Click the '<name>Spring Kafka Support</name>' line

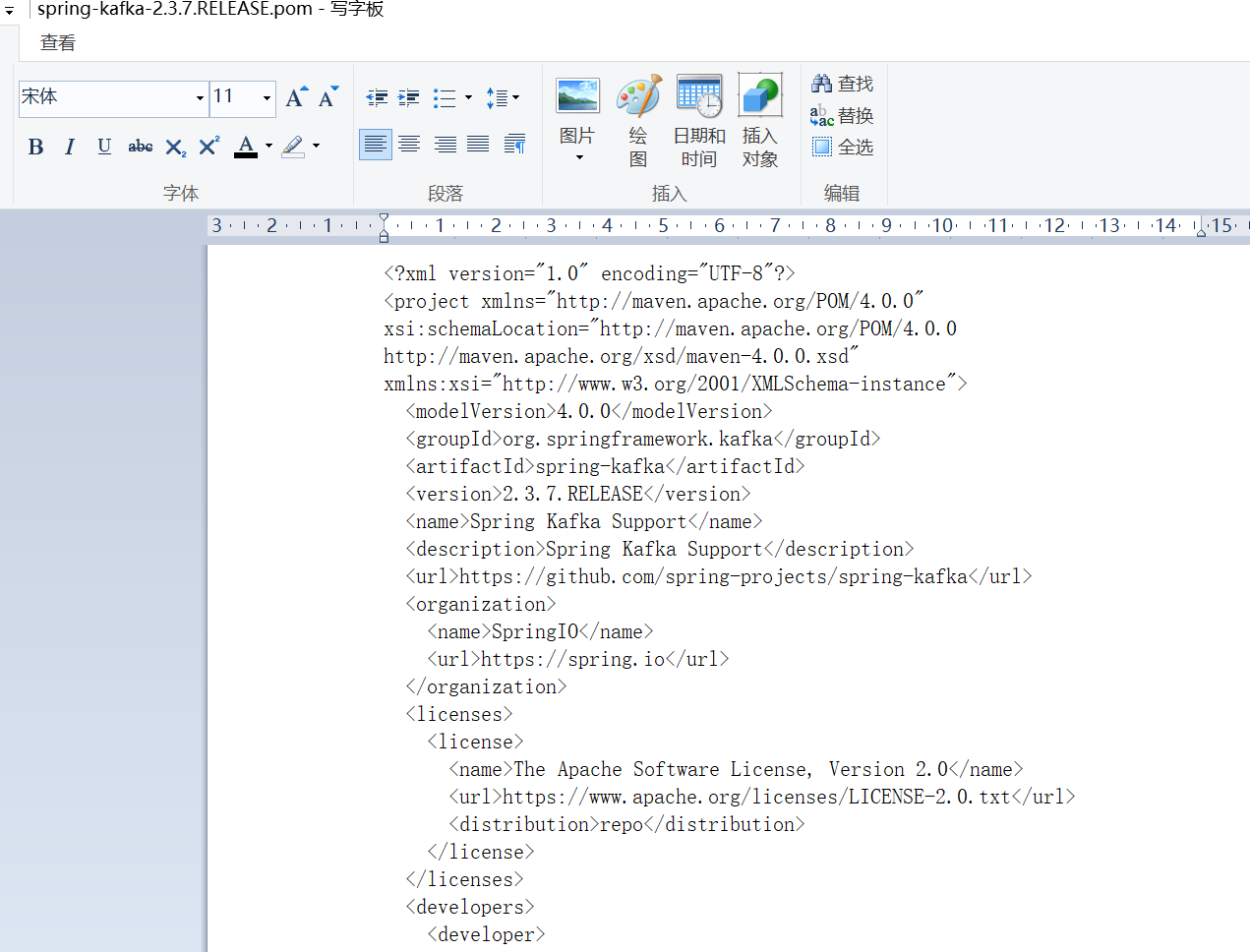click(x=584, y=521)
